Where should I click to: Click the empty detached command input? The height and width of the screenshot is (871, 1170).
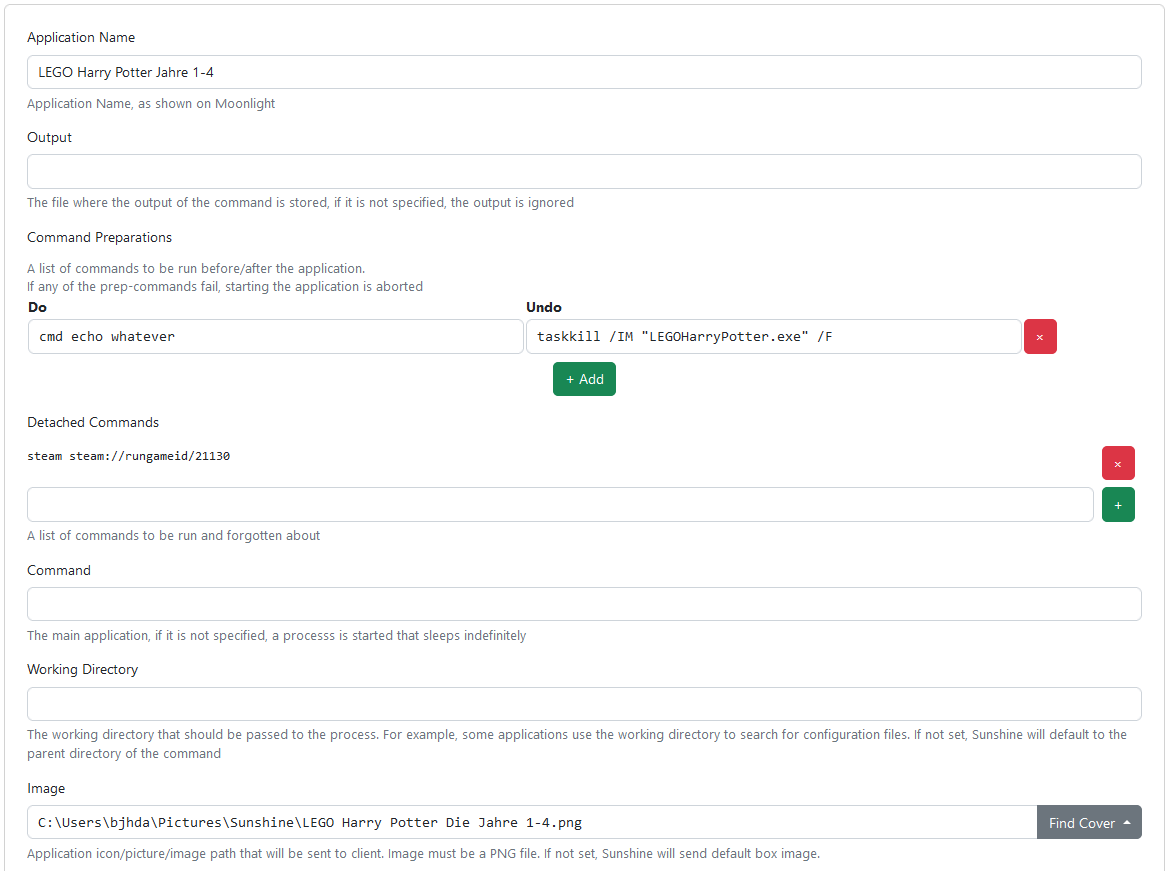point(560,505)
